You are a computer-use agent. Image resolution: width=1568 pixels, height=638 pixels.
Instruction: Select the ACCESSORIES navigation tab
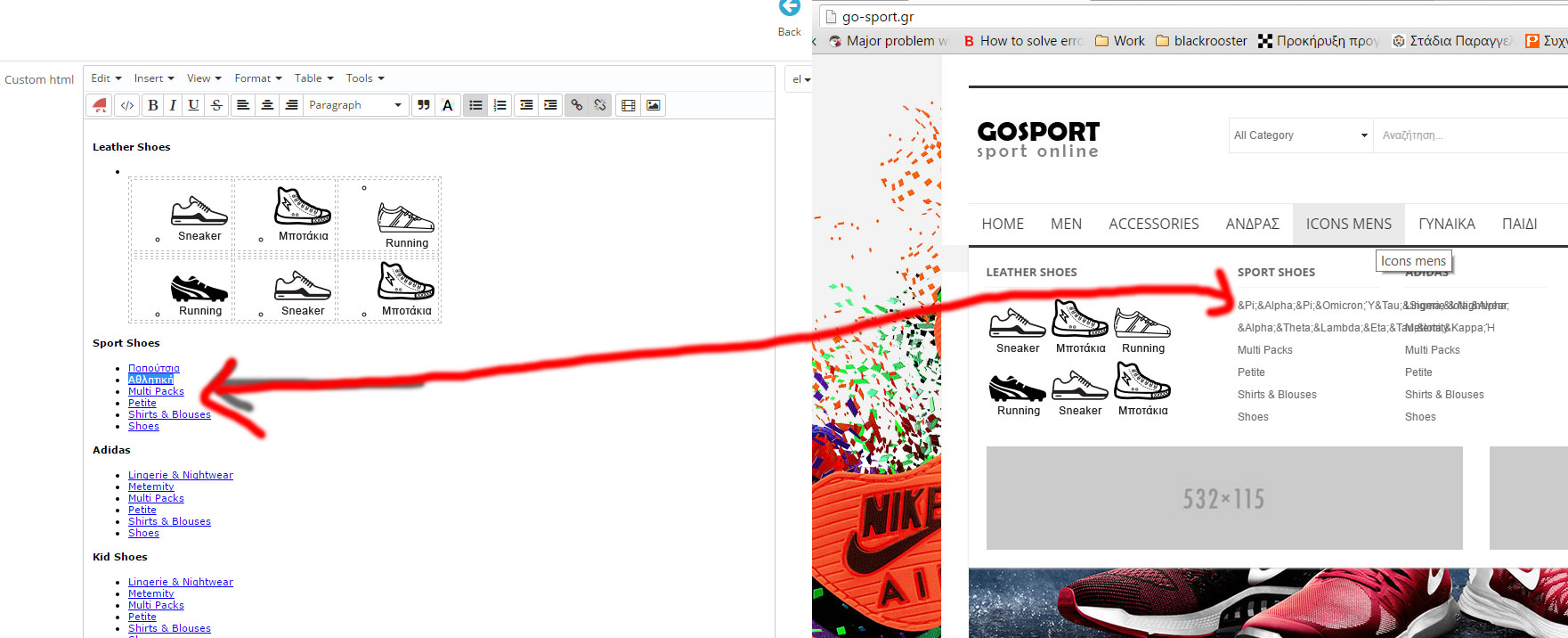click(x=1153, y=224)
